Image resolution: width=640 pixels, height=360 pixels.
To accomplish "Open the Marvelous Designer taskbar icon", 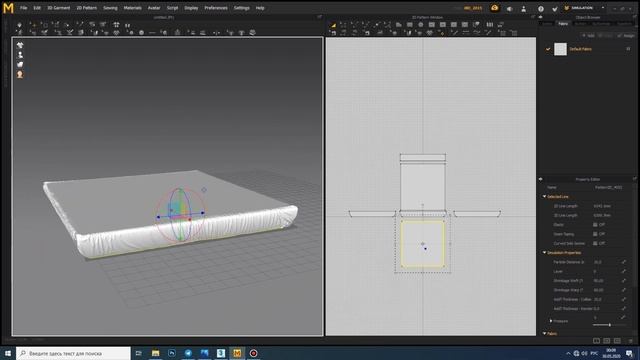I will (x=237, y=353).
